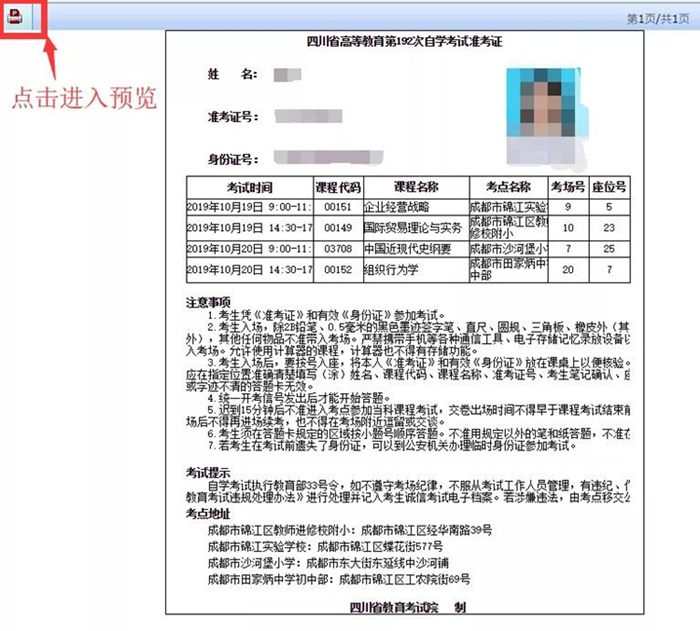The image size is (700, 631).
Task: Click the 考场号 column header
Action: [568, 187]
